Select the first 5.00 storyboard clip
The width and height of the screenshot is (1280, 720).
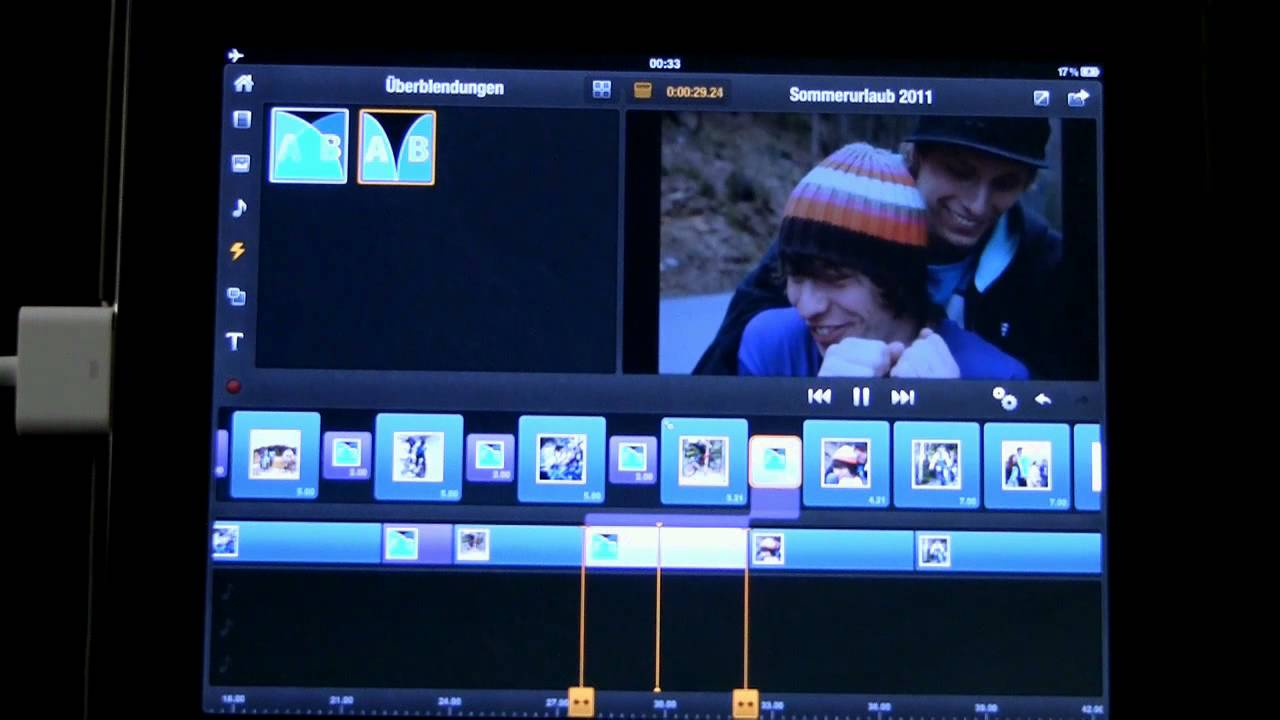(275, 456)
